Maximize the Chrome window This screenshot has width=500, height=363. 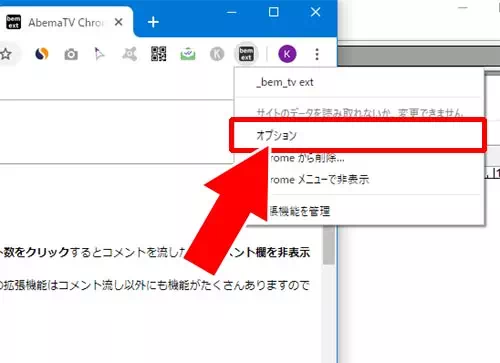coord(273,13)
